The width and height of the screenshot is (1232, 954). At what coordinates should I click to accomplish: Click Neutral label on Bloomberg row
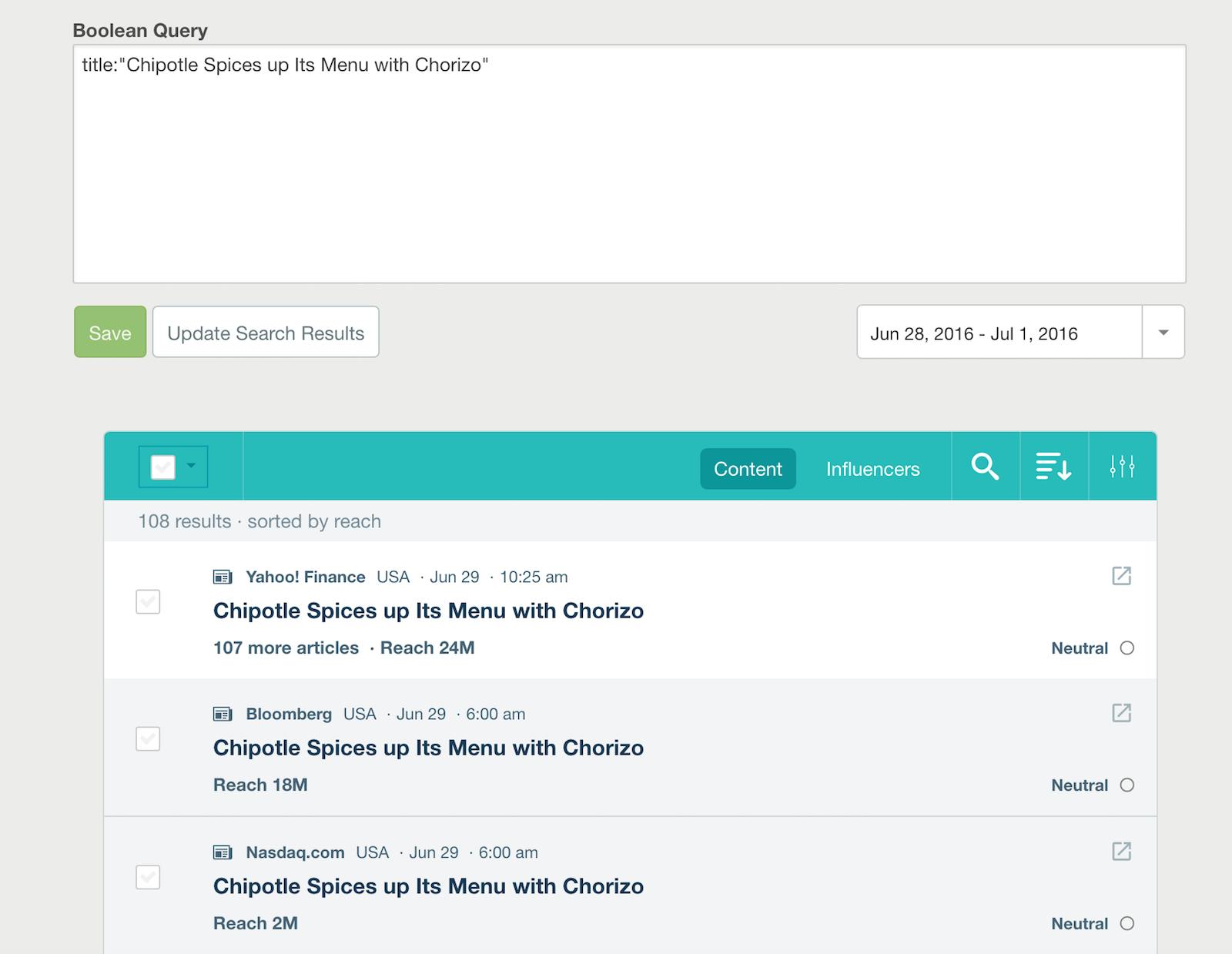(1080, 785)
